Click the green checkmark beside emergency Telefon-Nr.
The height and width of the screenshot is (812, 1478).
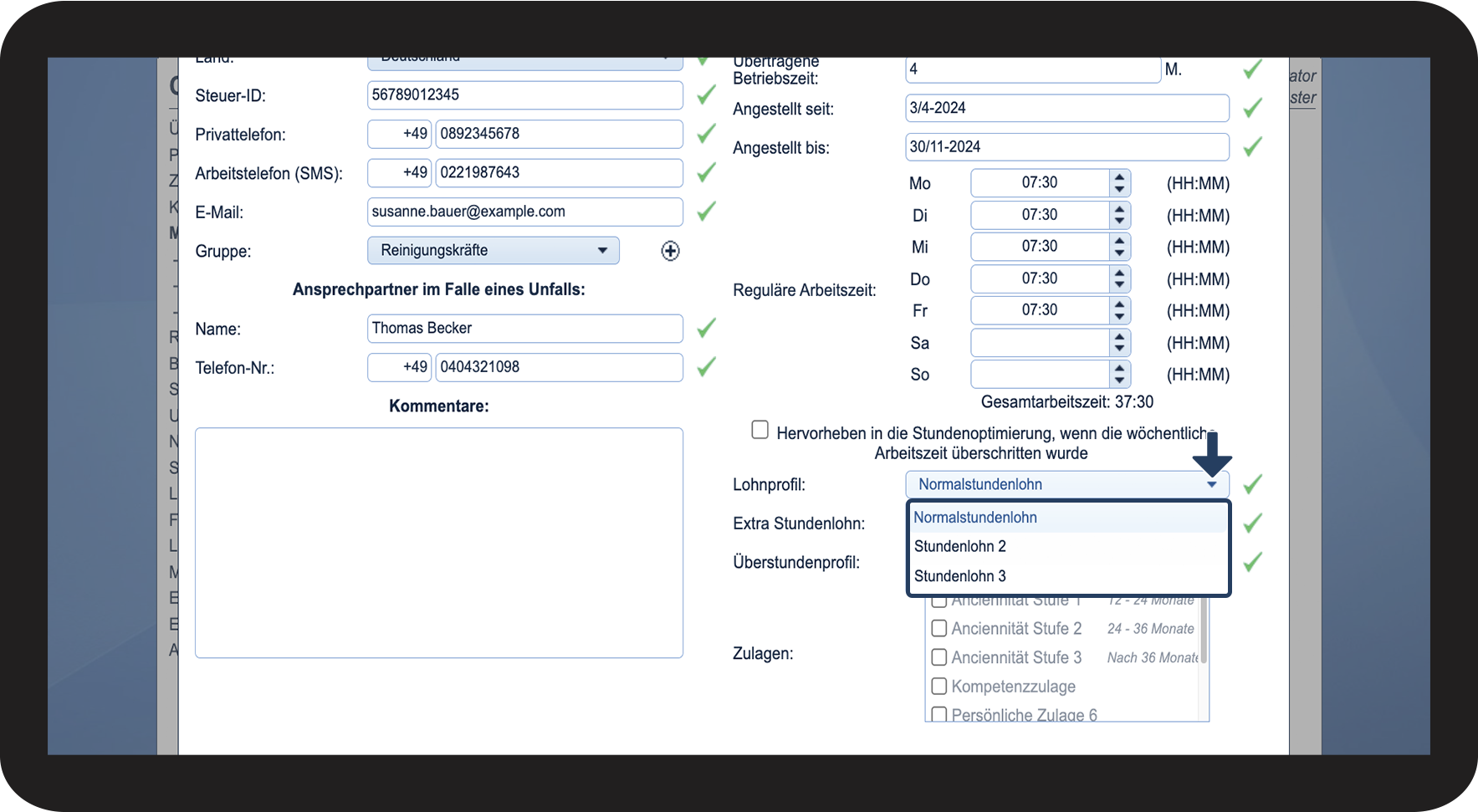(707, 366)
